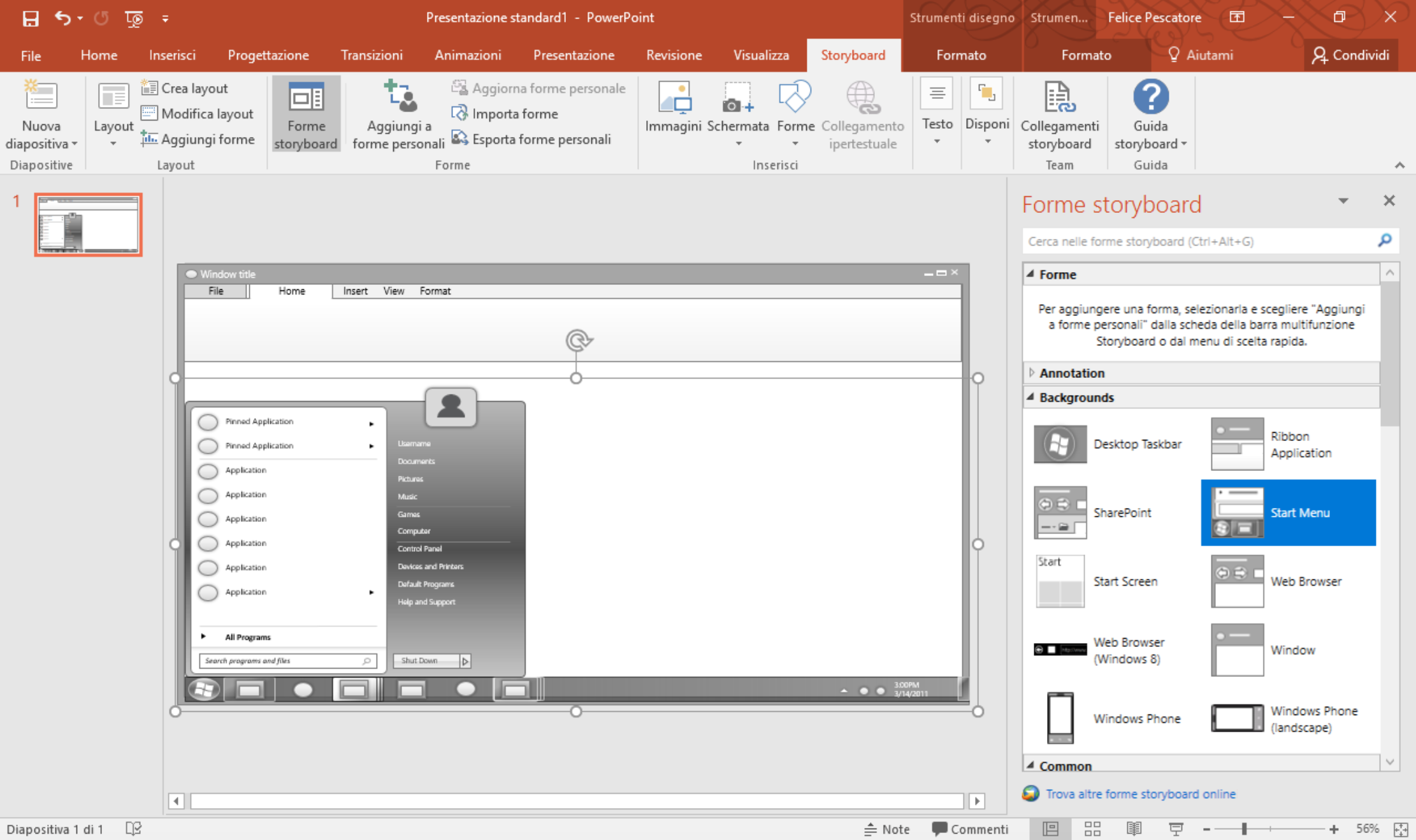Switch to the Transizioni tab
This screenshot has width=1416, height=840.
click(372, 55)
